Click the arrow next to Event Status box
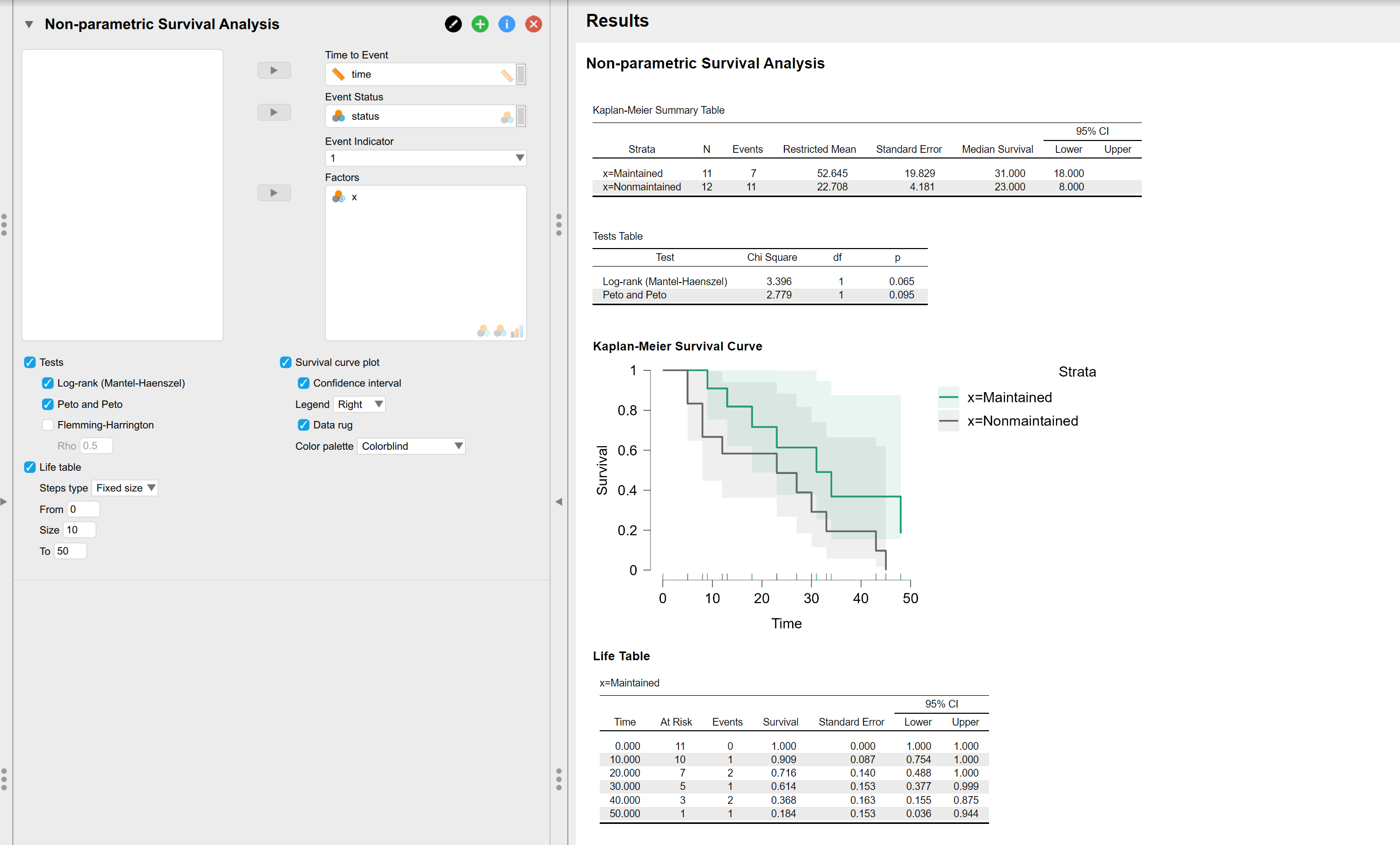The height and width of the screenshot is (845, 1400). 274,112
